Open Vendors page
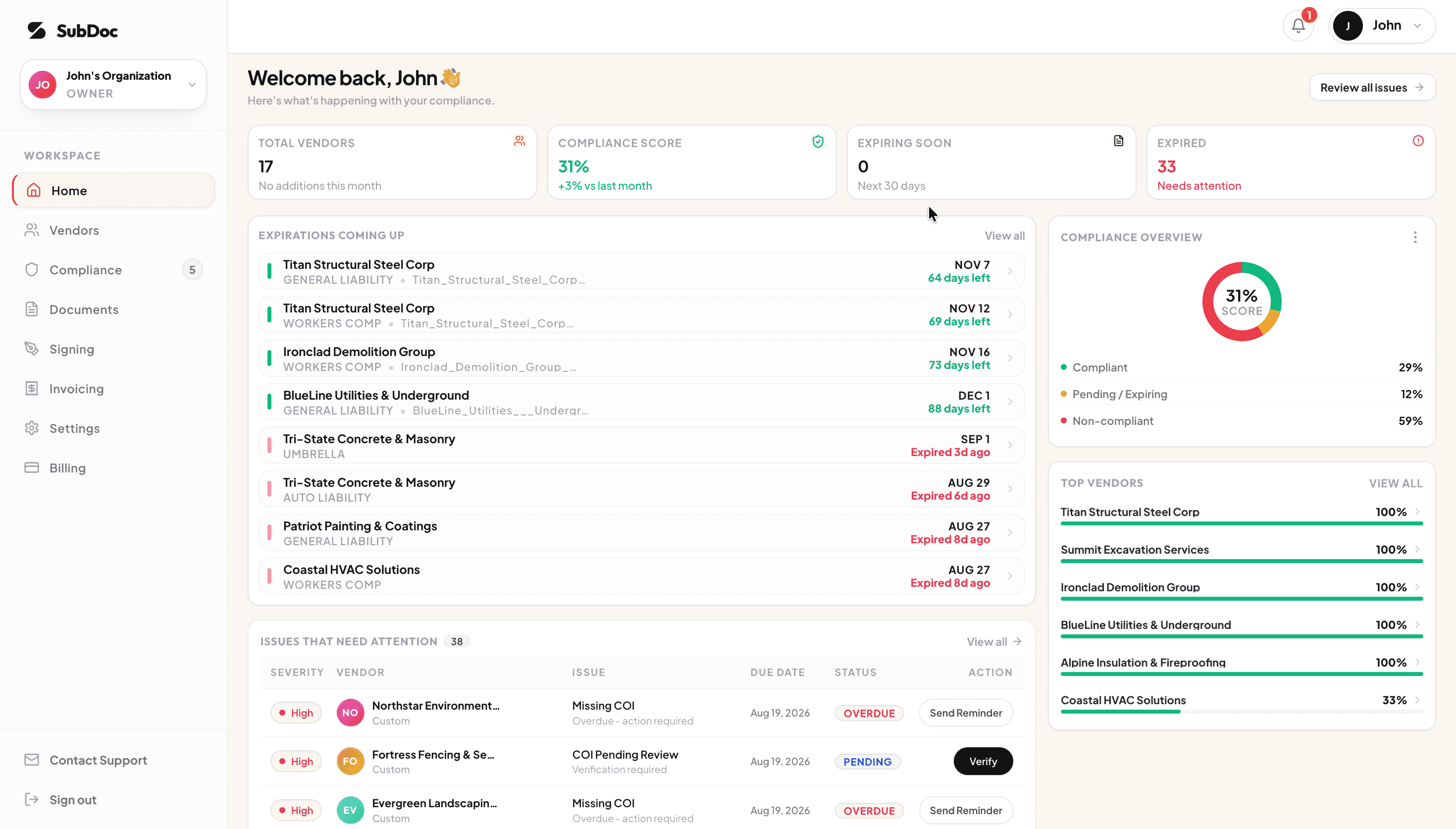The image size is (1456, 829). pyautogui.click(x=113, y=230)
